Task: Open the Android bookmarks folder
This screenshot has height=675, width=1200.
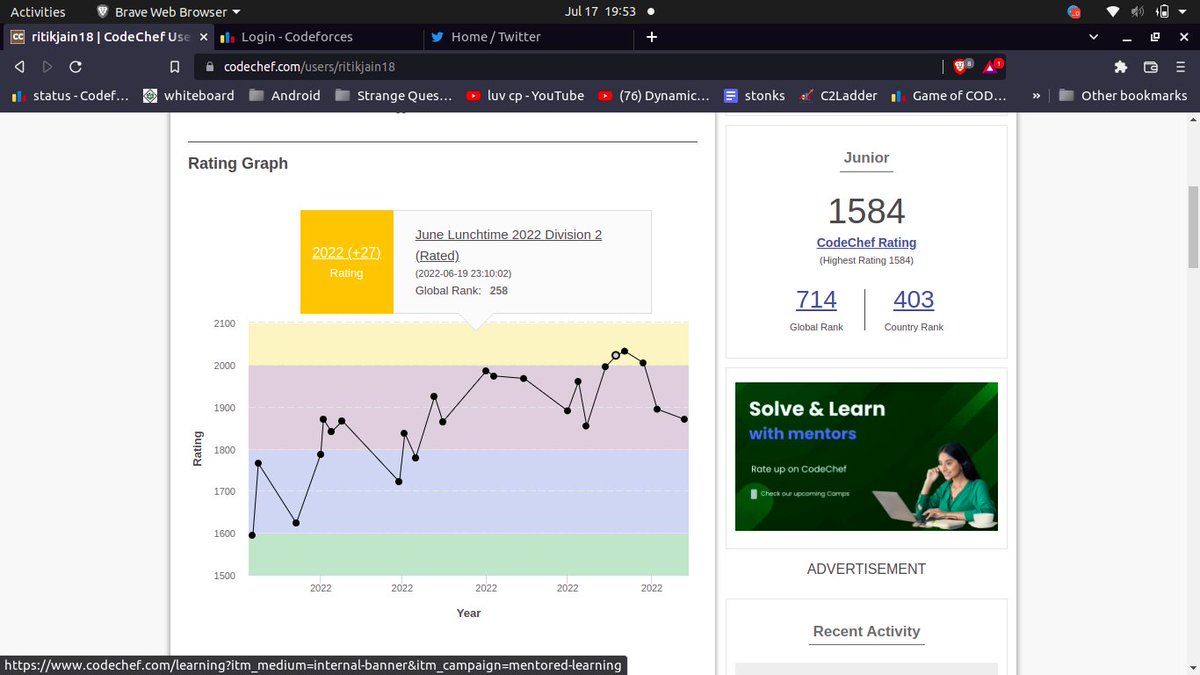Action: click(x=285, y=96)
